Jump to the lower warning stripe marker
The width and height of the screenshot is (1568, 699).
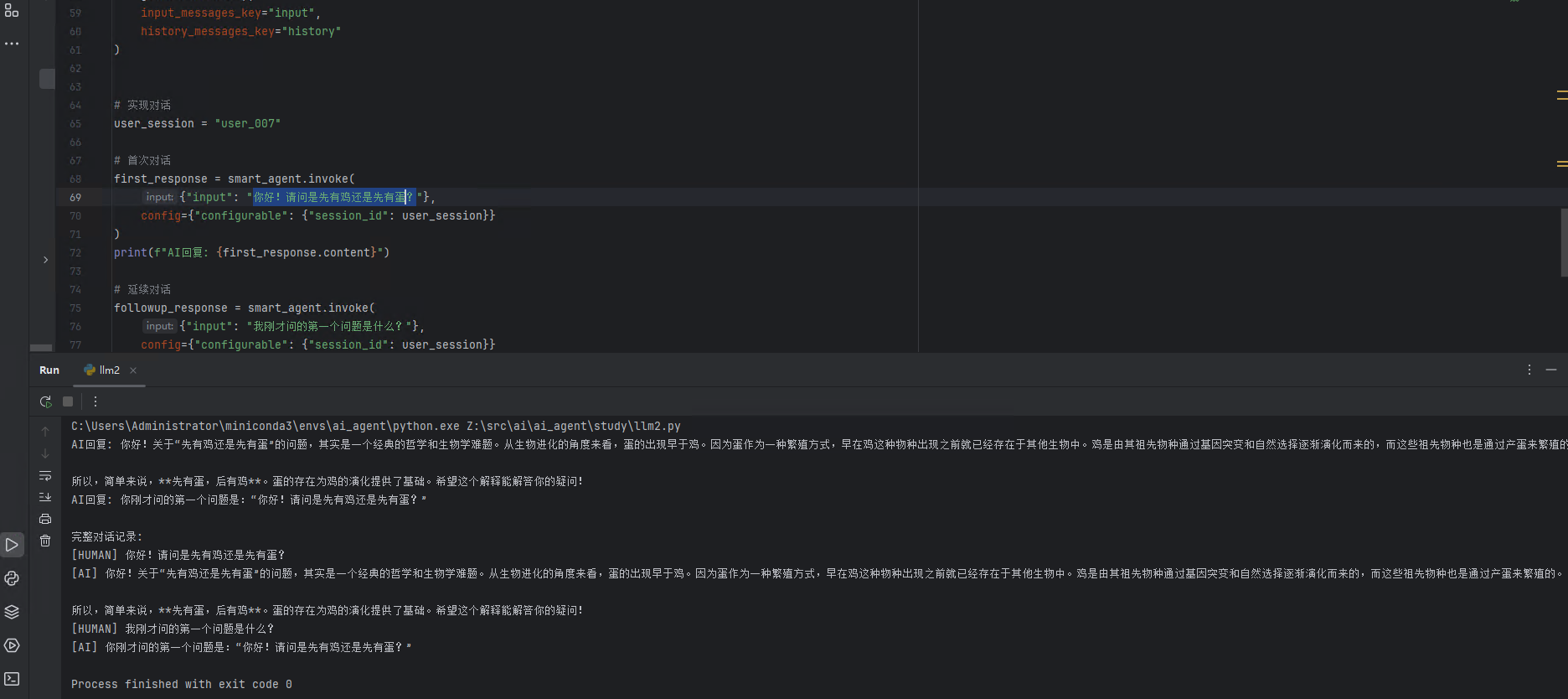tap(1562, 163)
